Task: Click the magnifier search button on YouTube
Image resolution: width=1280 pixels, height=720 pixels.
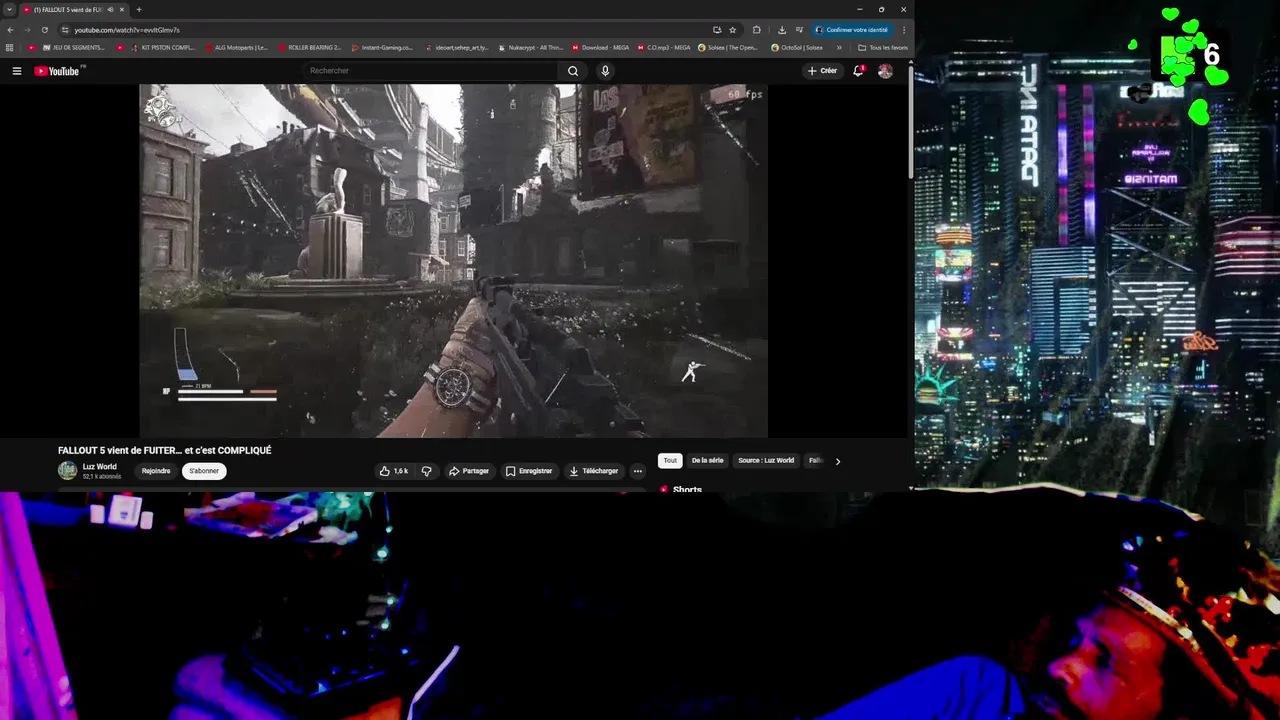Action: [573, 71]
